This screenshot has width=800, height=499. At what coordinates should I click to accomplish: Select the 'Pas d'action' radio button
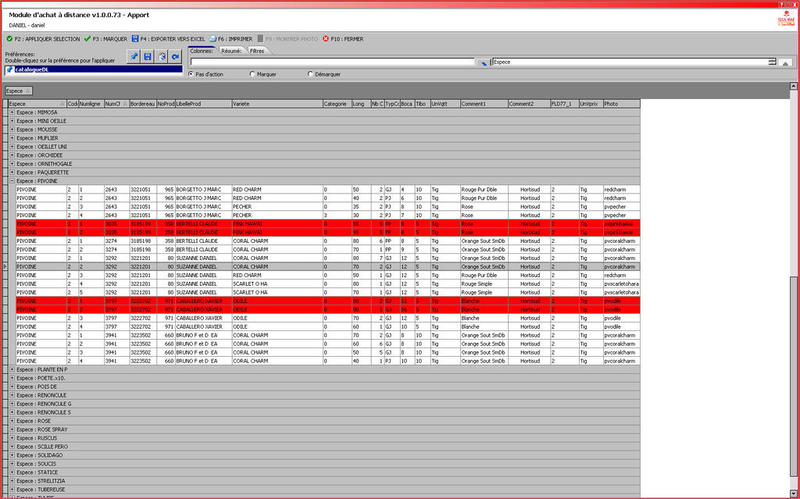[192, 74]
